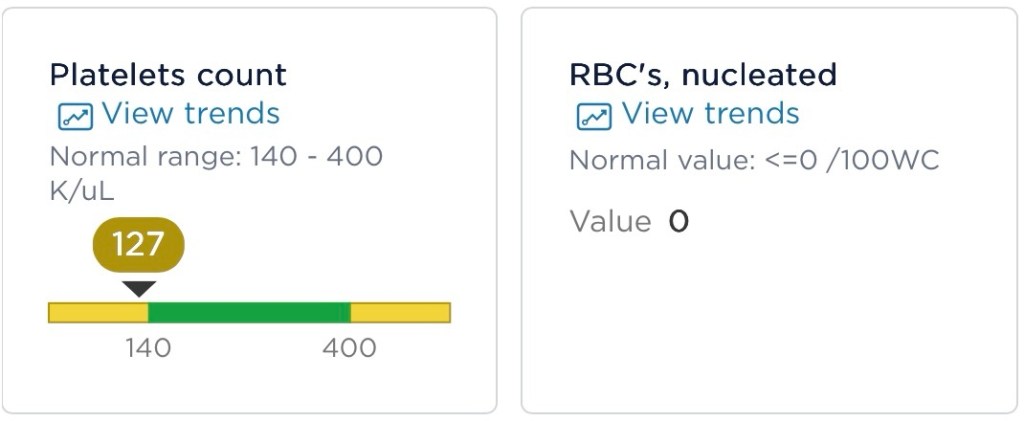Viewport: 1024px width, 421px height.
Task: Click the Normal range 140 - 400 text
Action: pos(216,157)
